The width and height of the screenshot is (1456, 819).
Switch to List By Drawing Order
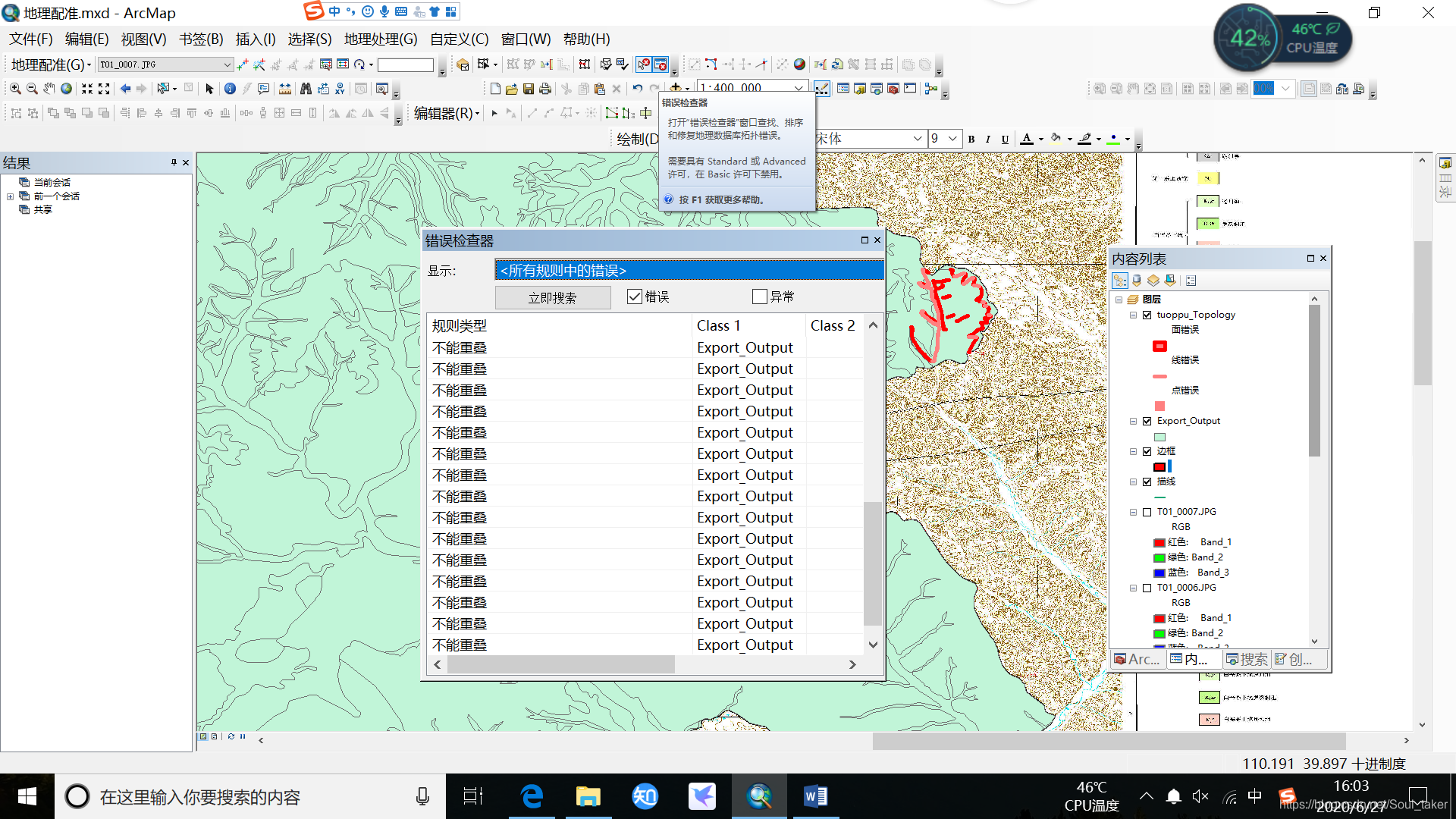(x=1120, y=281)
